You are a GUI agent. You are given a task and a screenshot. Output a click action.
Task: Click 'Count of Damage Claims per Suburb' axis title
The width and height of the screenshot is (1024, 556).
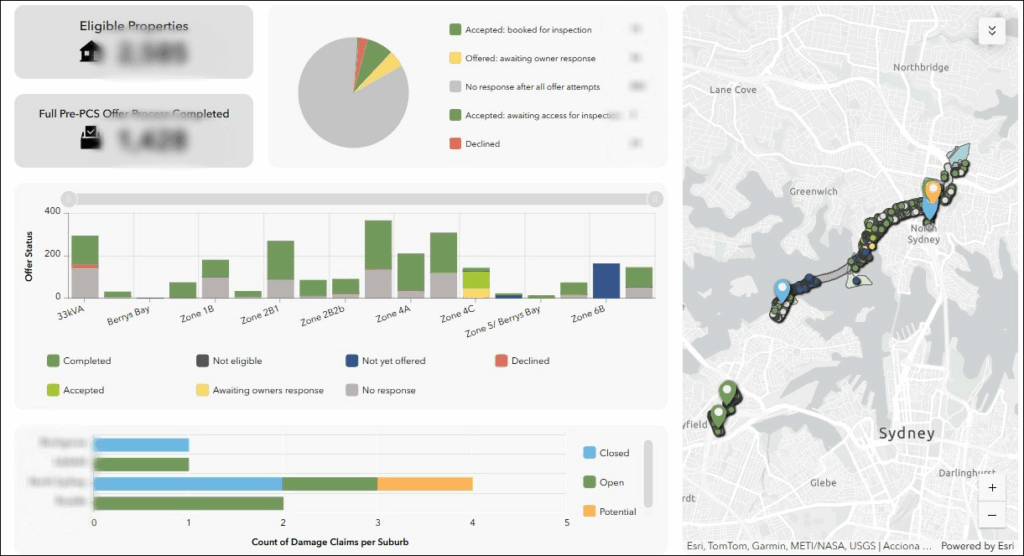pos(330,542)
